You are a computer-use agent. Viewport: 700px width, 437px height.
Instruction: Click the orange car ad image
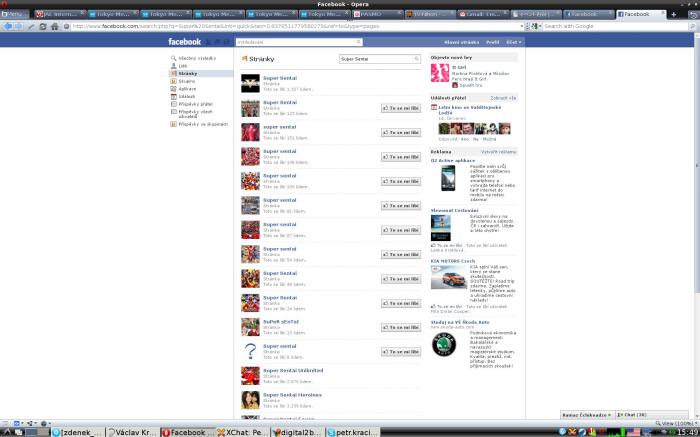(x=449, y=277)
